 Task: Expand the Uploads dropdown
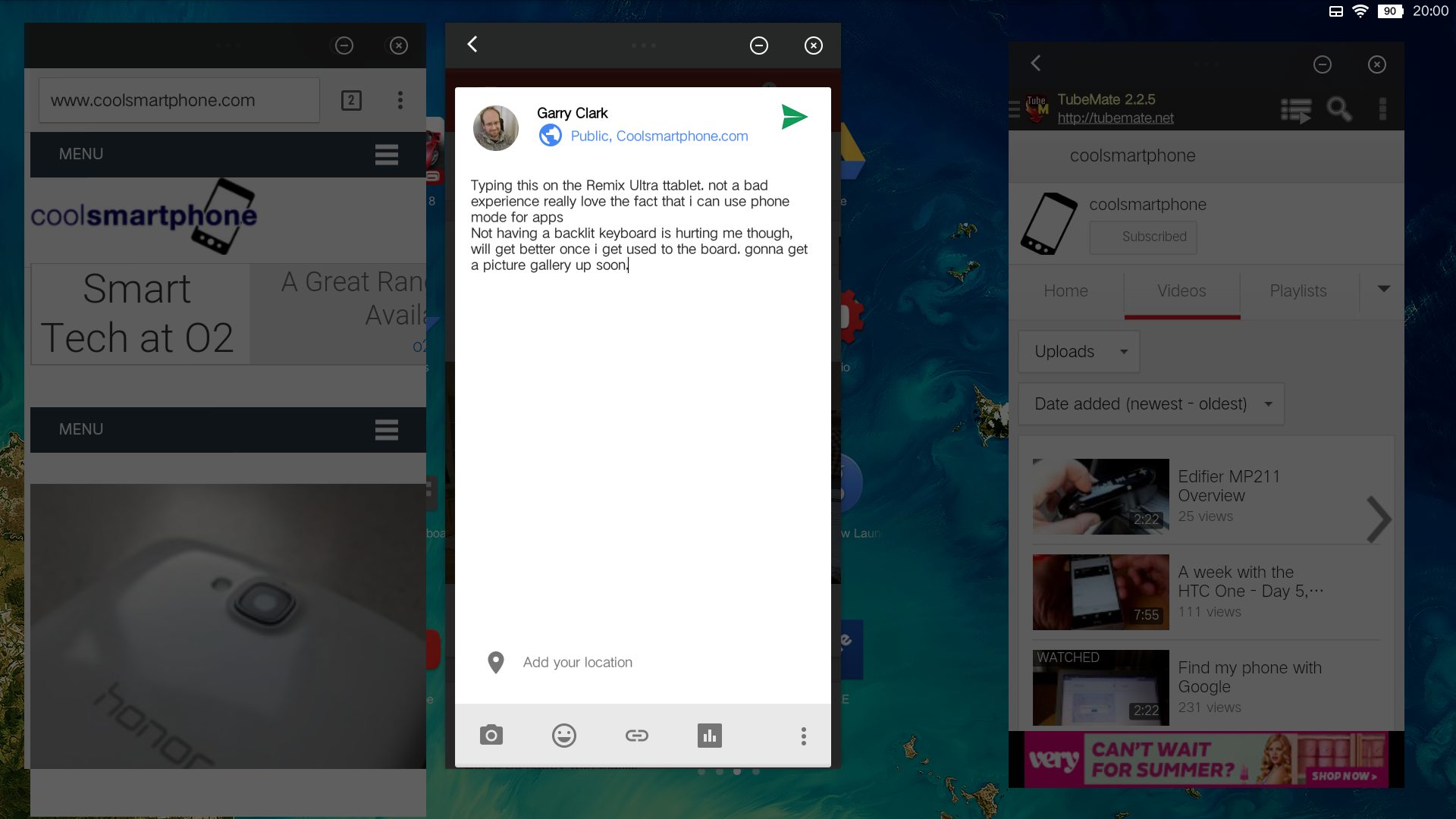[x=1078, y=352]
